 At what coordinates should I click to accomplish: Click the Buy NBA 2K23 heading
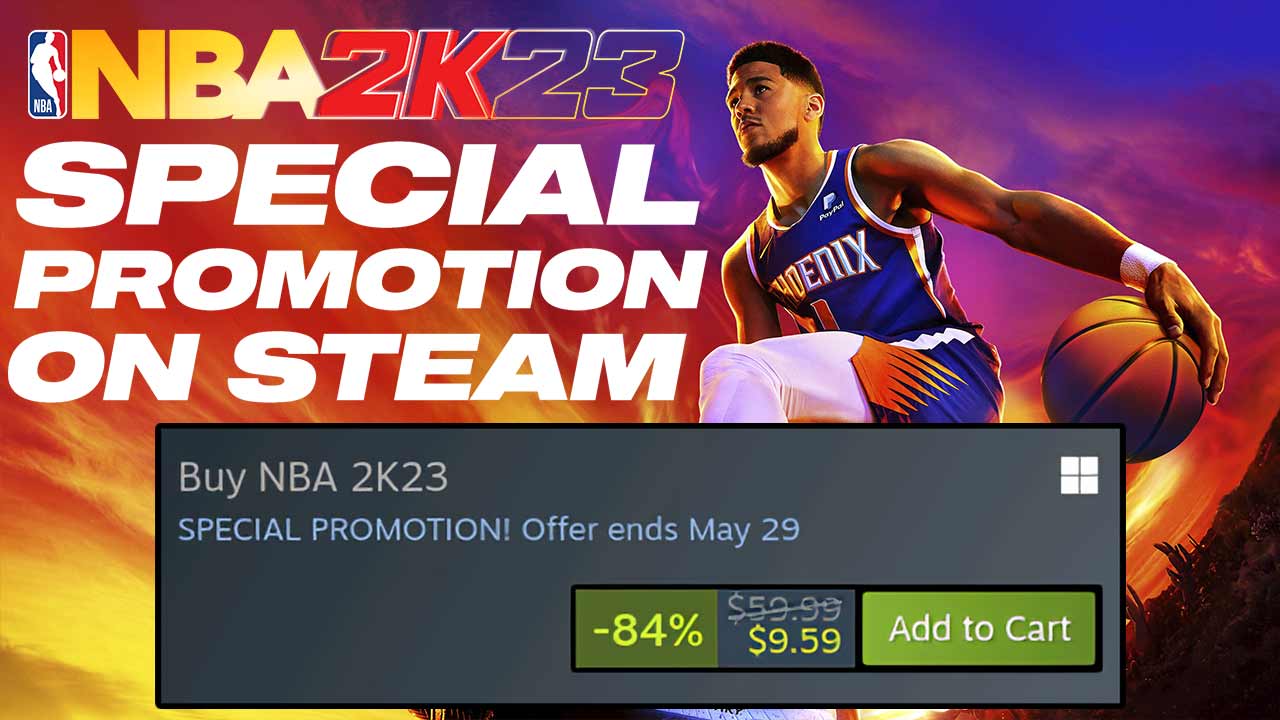pyautogui.click(x=313, y=478)
